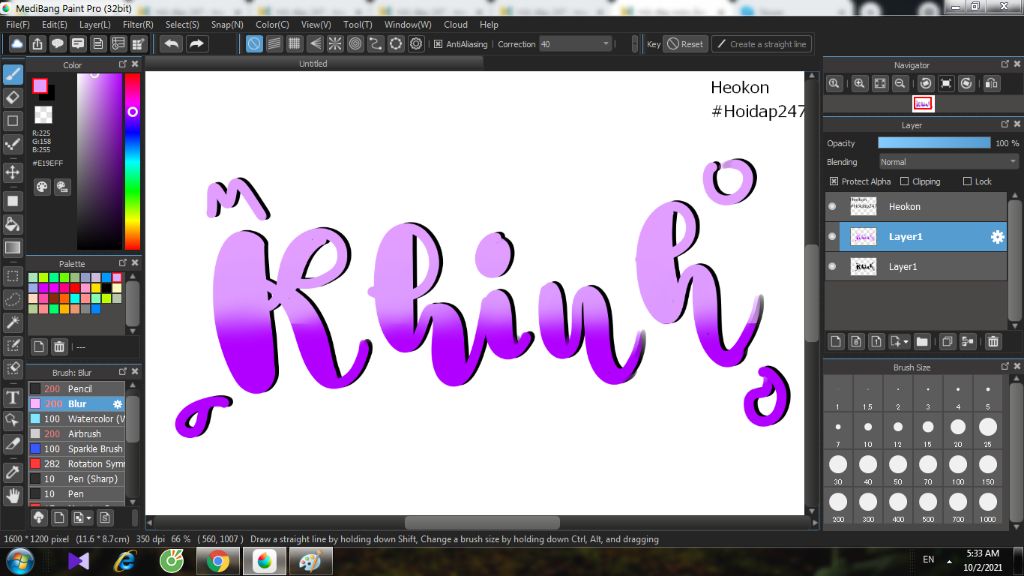Screen dimensions: 1024x576
Task: Open Chrome from the taskbar
Action: (x=218, y=561)
